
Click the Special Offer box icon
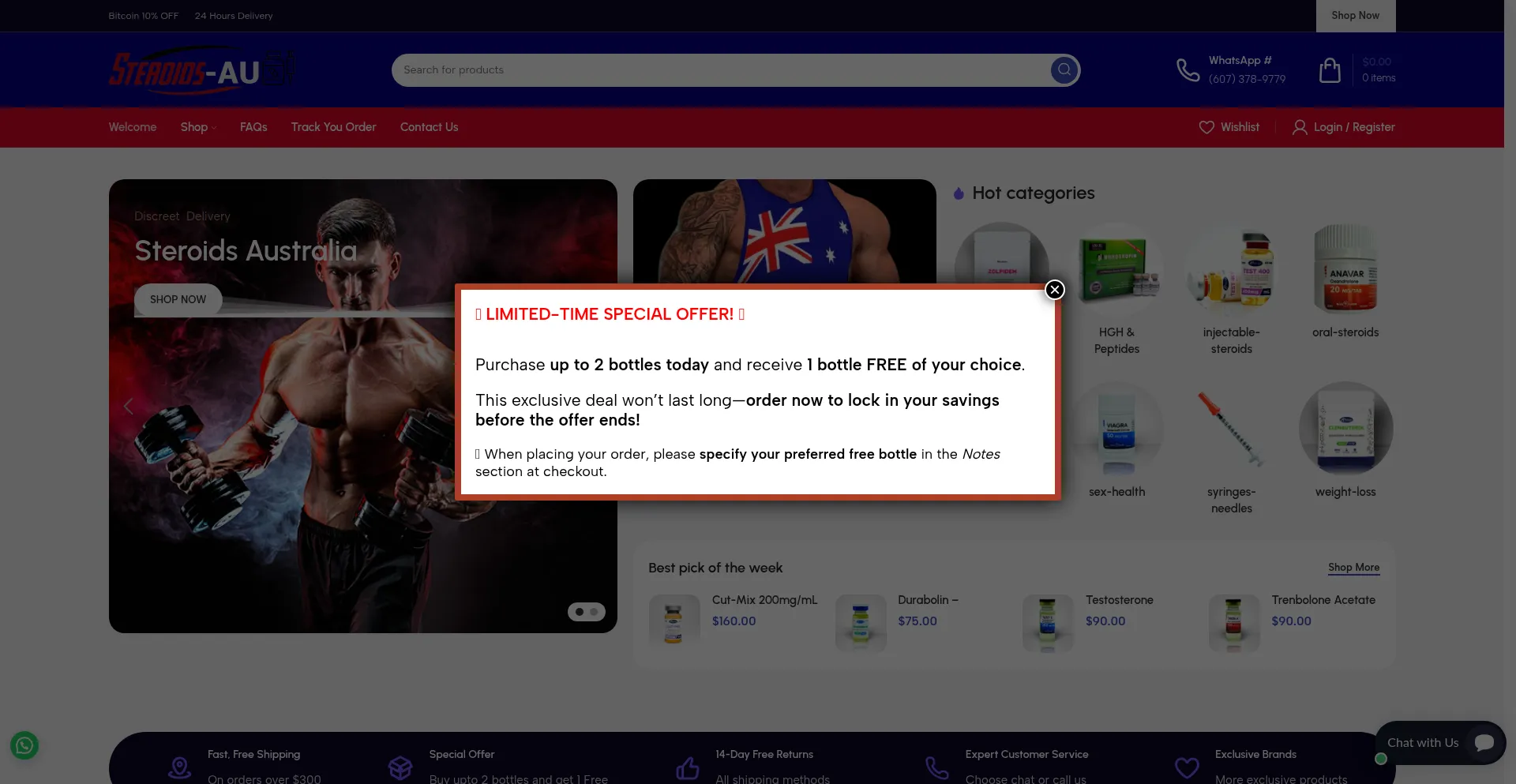point(400,767)
